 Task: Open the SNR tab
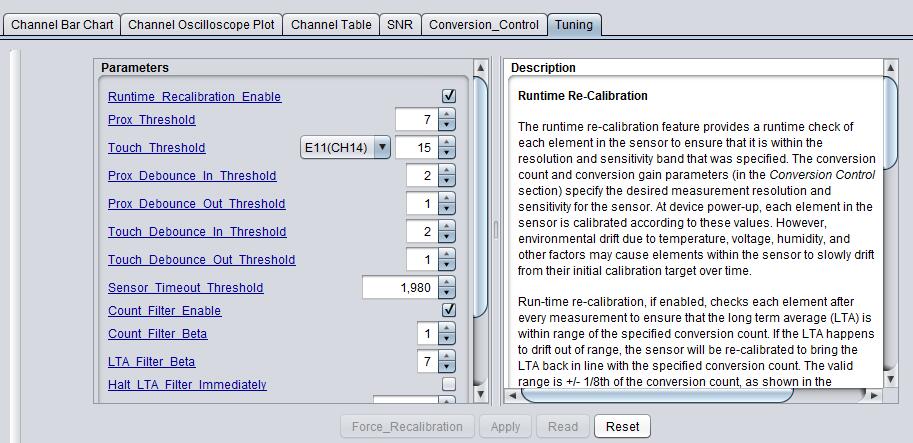click(399, 24)
